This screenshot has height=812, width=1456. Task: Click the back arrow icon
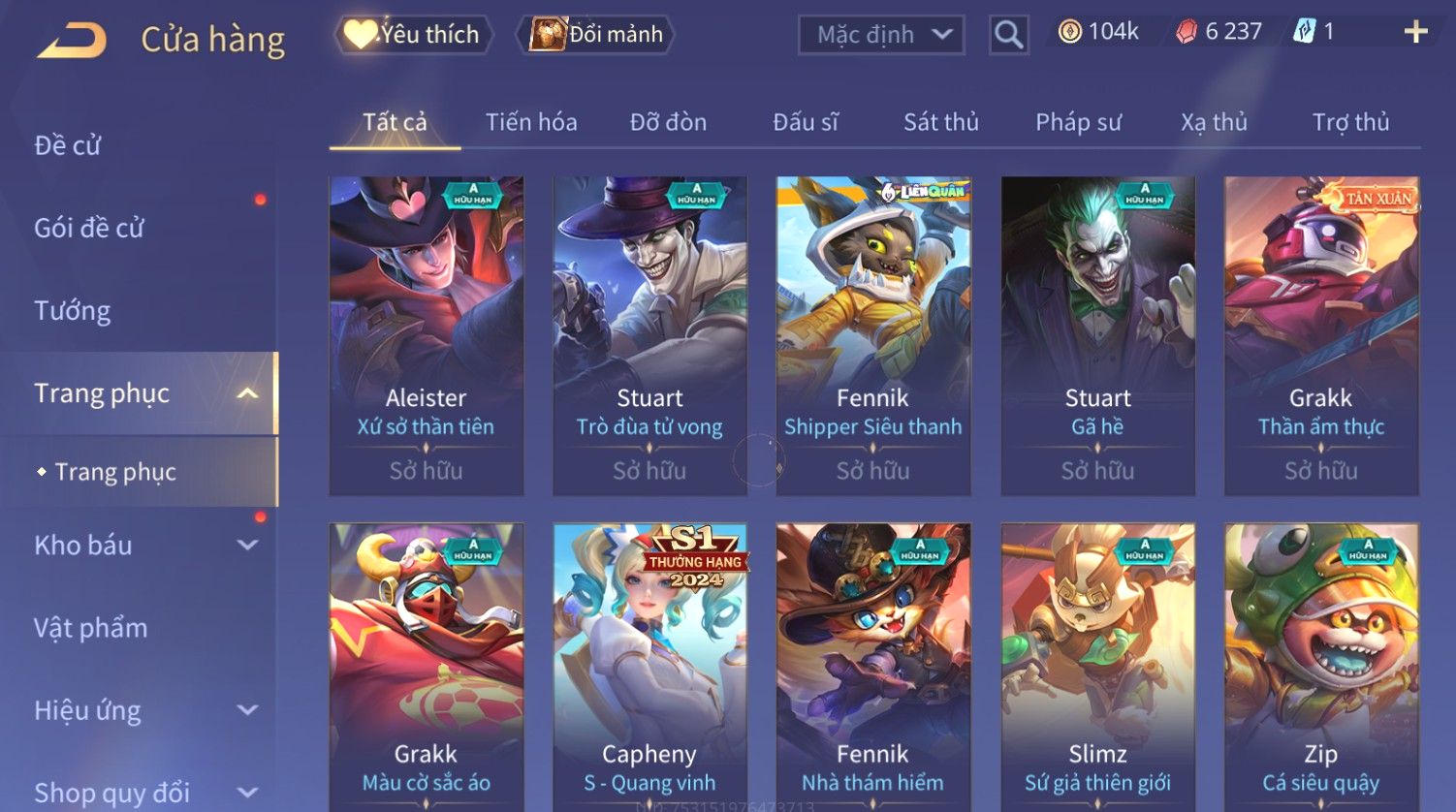click(73, 42)
